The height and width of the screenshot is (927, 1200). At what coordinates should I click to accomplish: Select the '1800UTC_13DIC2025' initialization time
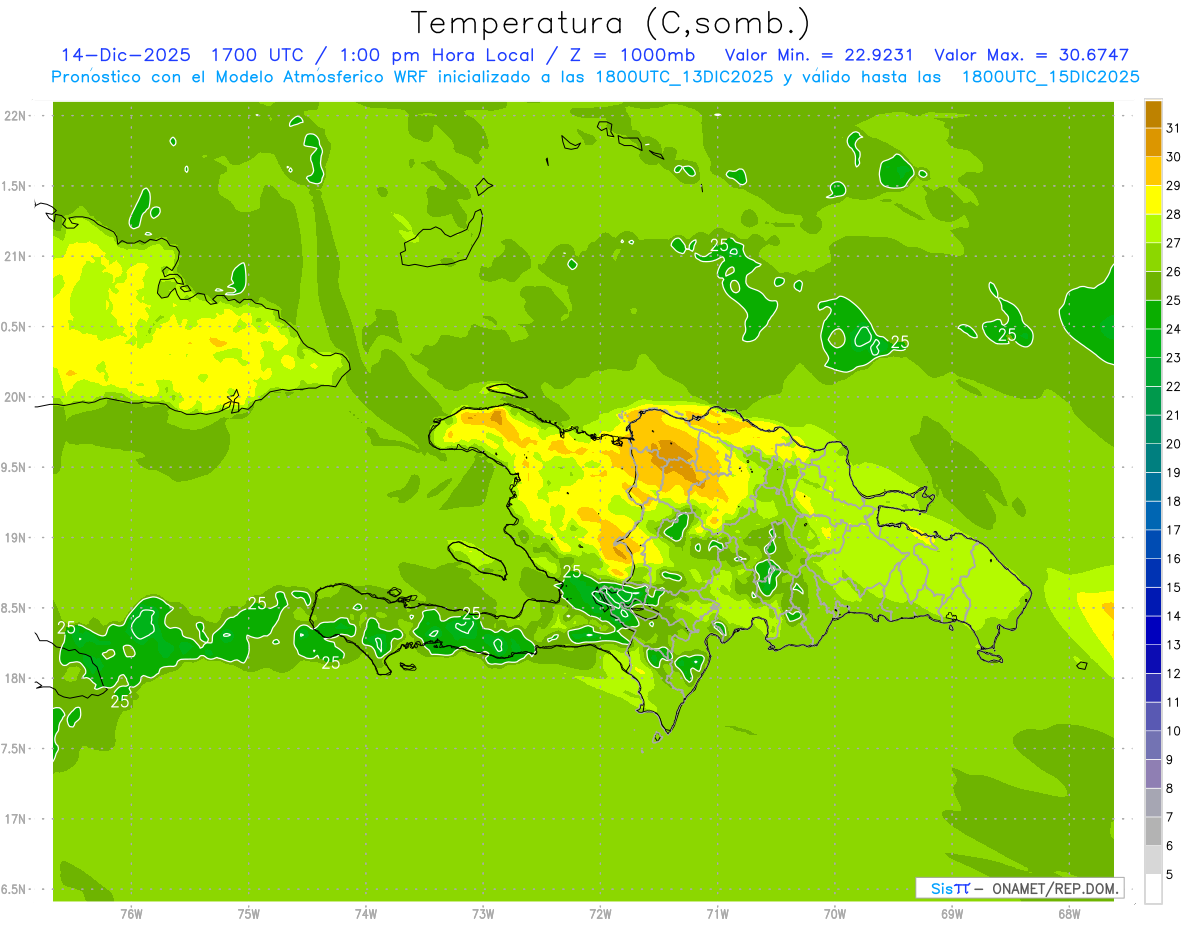679,77
